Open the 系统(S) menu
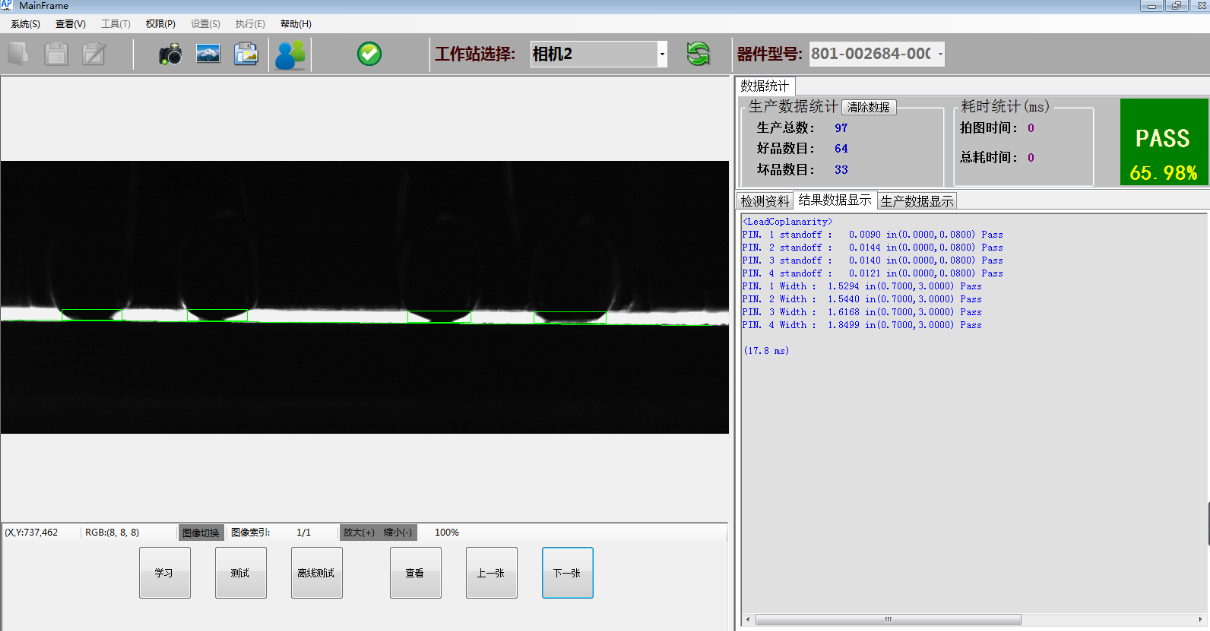 (25, 23)
